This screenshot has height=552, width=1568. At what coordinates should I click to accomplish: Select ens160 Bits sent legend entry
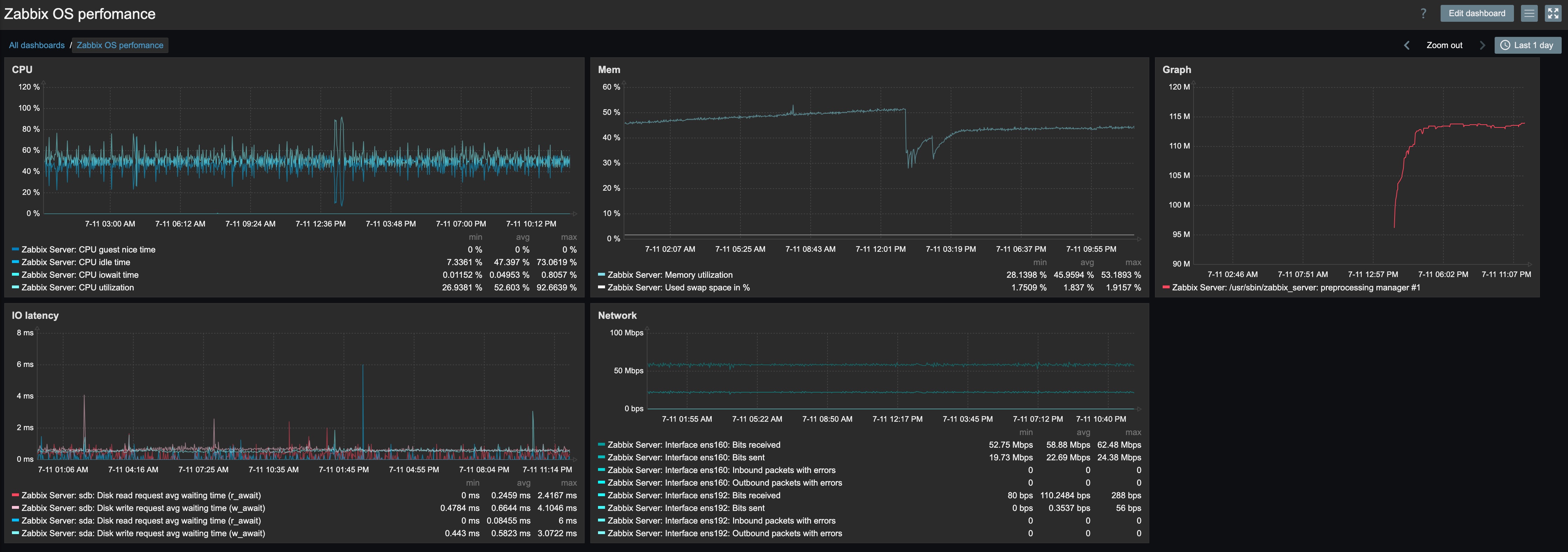(686, 458)
